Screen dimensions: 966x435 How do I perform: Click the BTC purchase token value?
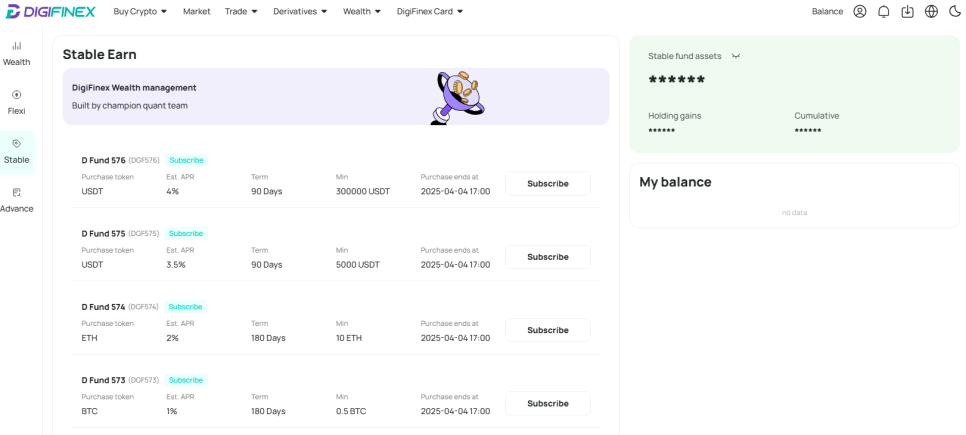click(x=89, y=411)
